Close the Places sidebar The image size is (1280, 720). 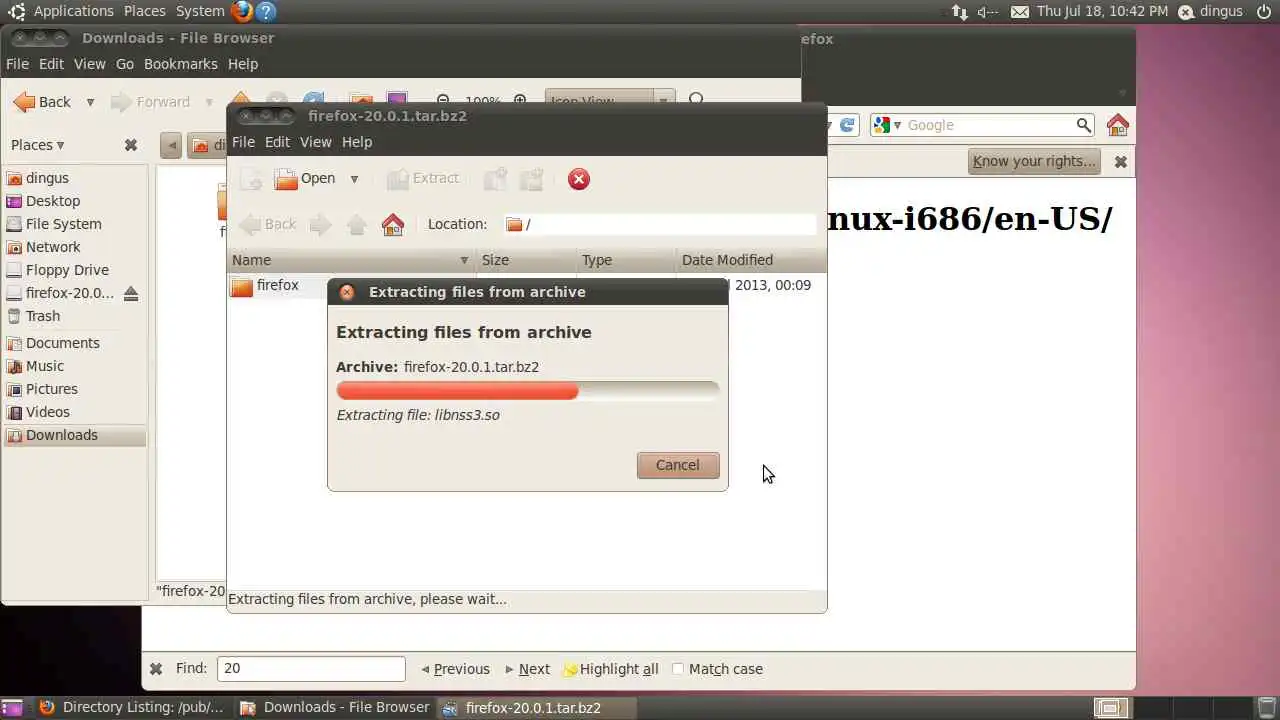pos(130,145)
